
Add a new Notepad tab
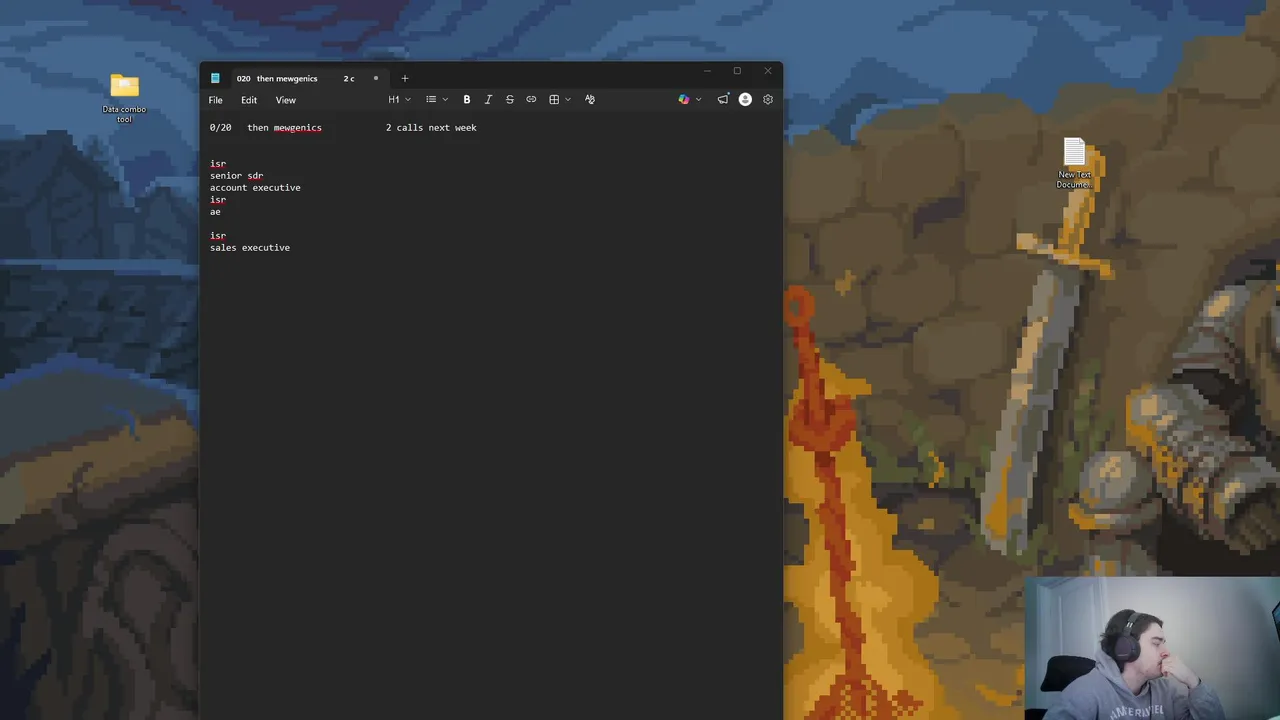pos(405,78)
